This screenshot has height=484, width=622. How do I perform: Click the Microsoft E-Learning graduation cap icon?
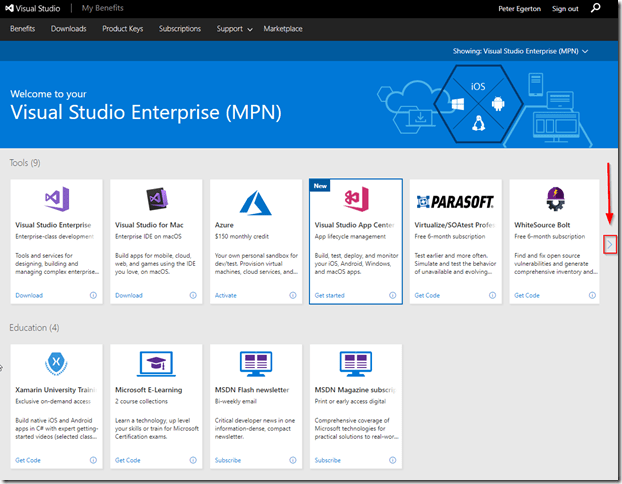[155, 363]
